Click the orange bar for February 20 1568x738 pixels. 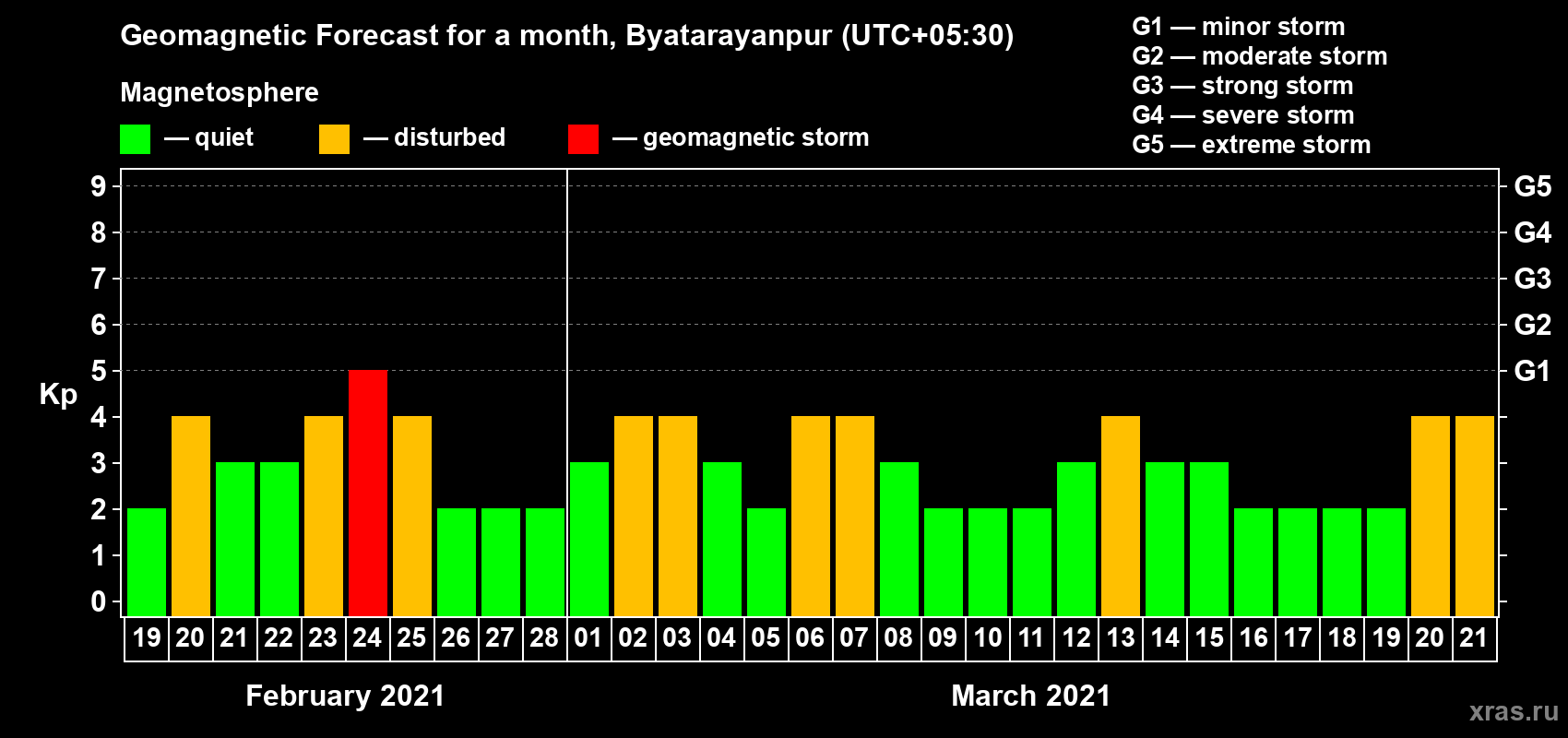coord(191,516)
